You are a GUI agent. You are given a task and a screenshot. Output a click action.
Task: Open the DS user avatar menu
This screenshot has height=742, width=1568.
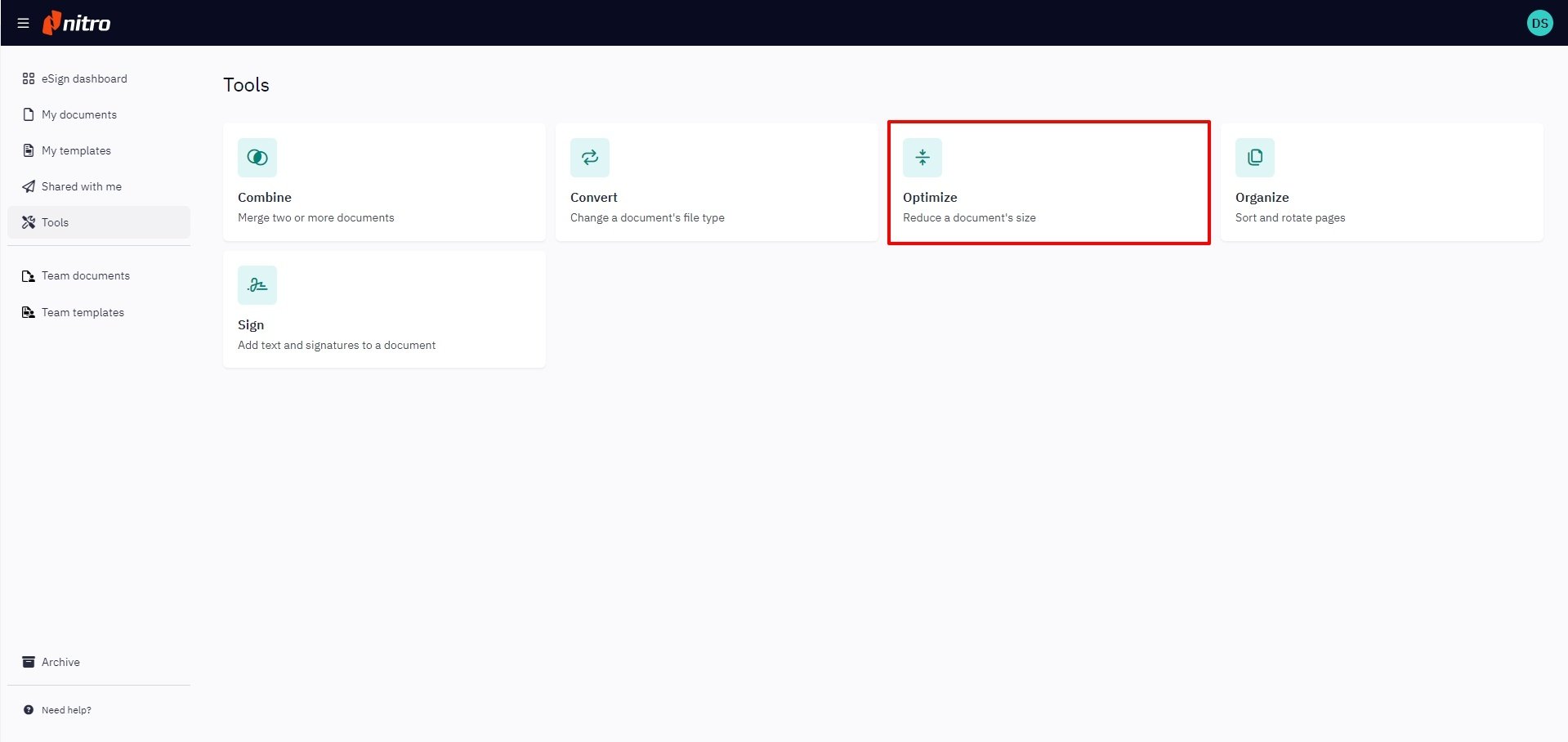tap(1539, 23)
